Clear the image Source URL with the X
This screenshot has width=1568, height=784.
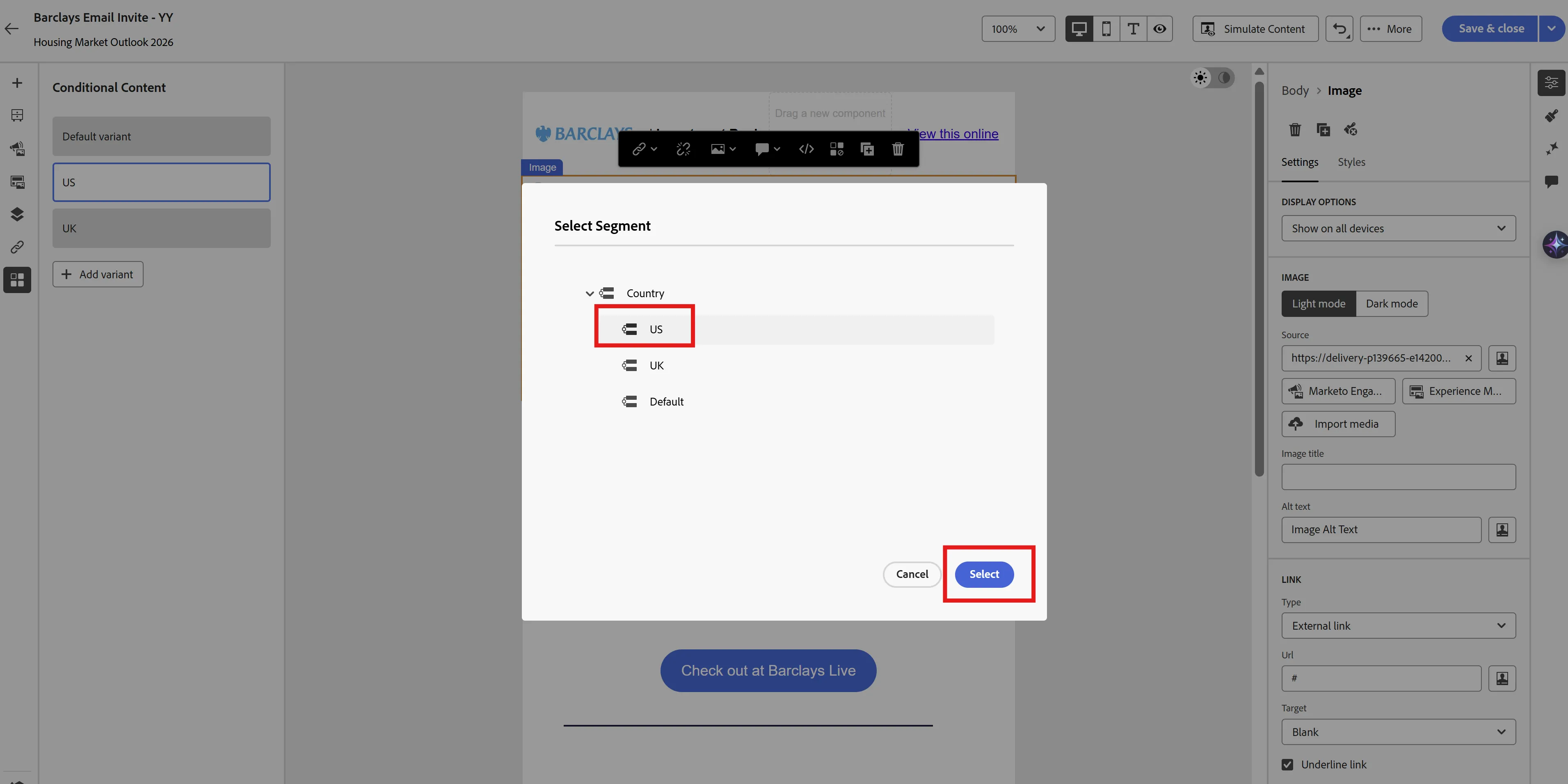[1468, 358]
